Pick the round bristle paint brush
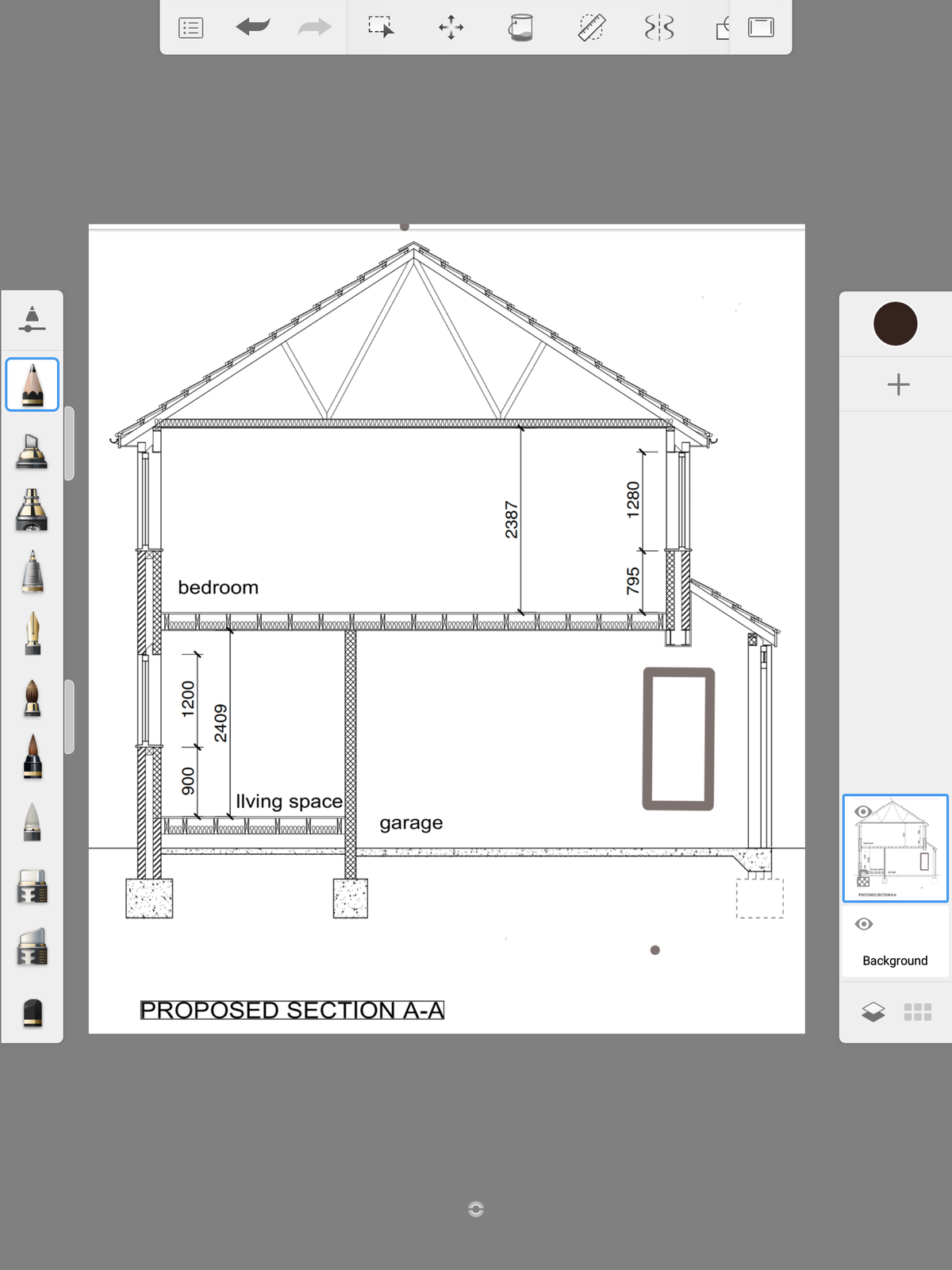The height and width of the screenshot is (1270, 952). tap(33, 698)
